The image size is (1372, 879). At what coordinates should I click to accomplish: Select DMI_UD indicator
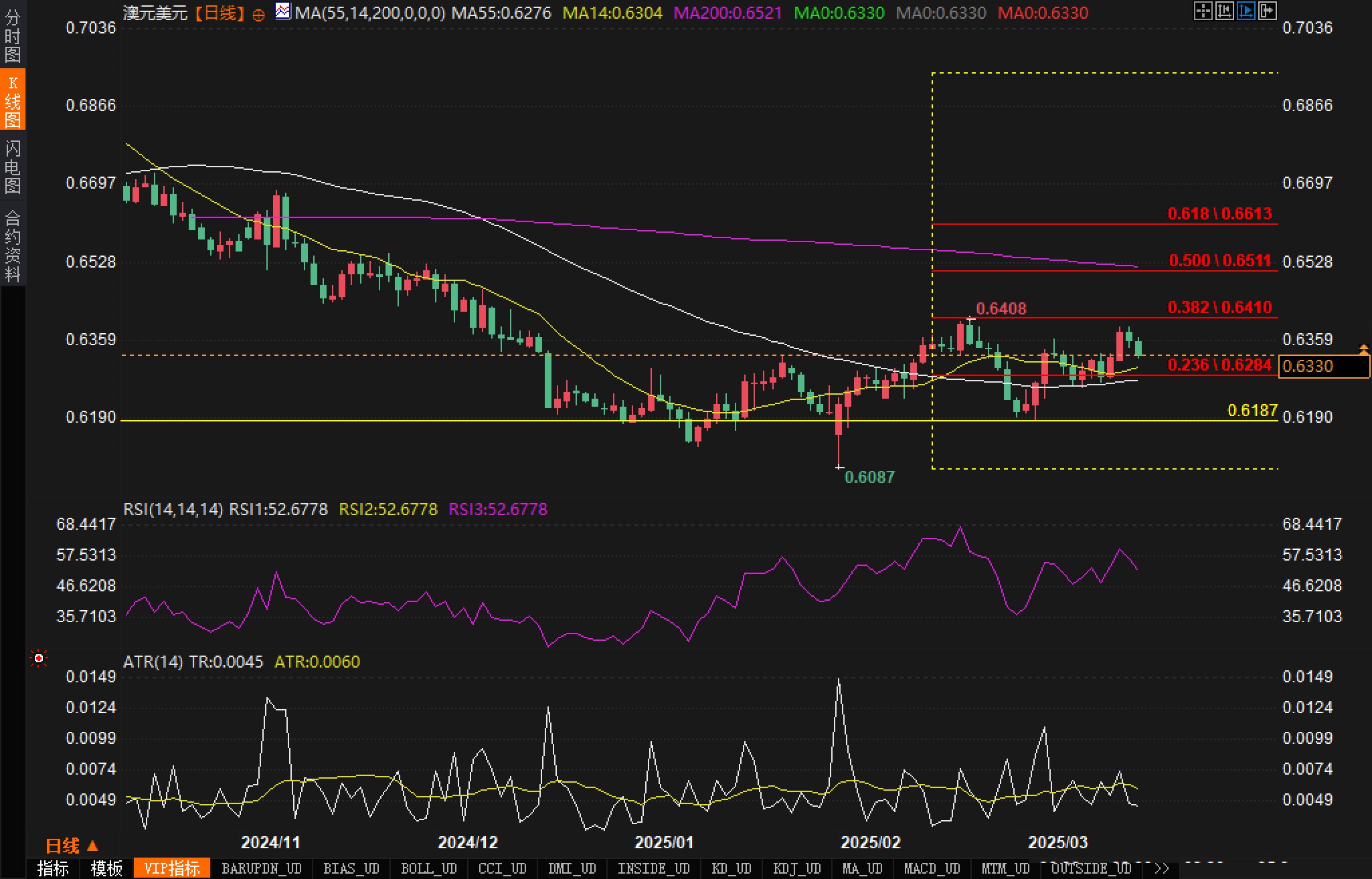tap(572, 868)
